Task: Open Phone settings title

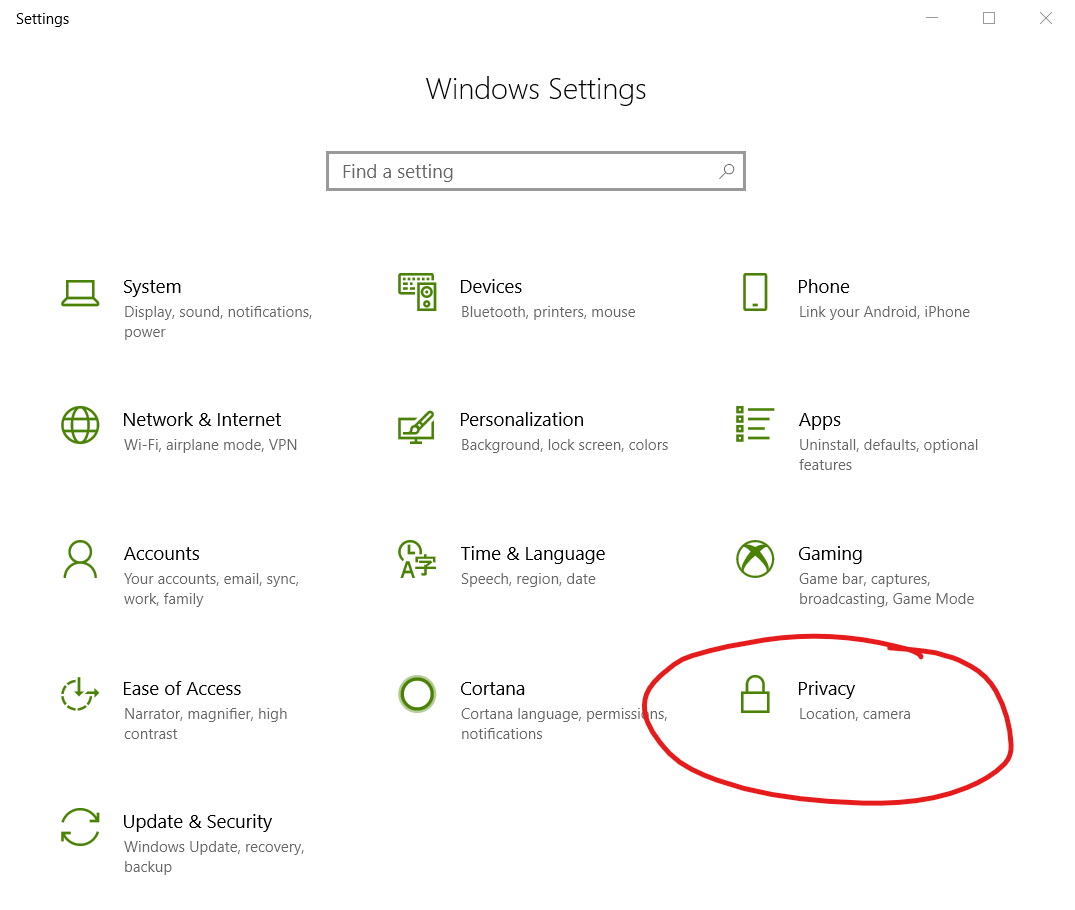Action: click(823, 287)
